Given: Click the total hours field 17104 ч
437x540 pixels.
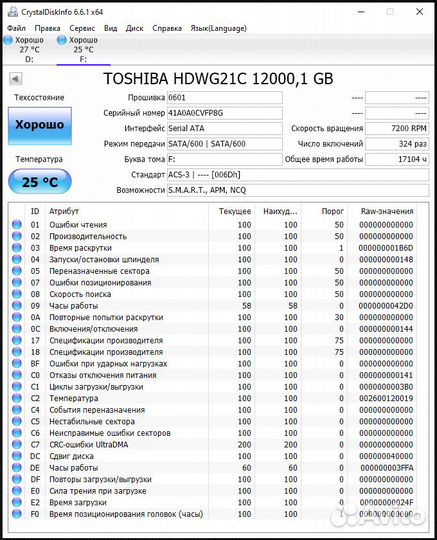Looking at the screenshot, I should click(x=397, y=159).
